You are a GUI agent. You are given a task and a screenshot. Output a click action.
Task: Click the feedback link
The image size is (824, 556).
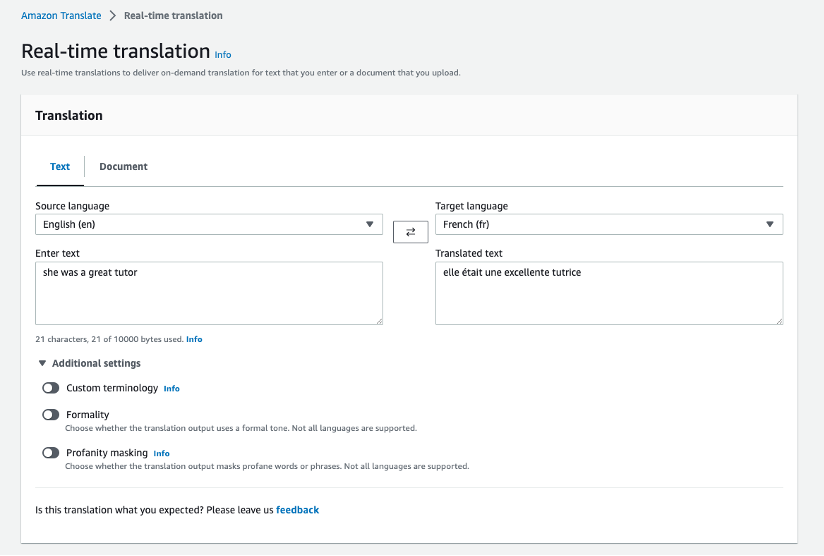pos(297,510)
